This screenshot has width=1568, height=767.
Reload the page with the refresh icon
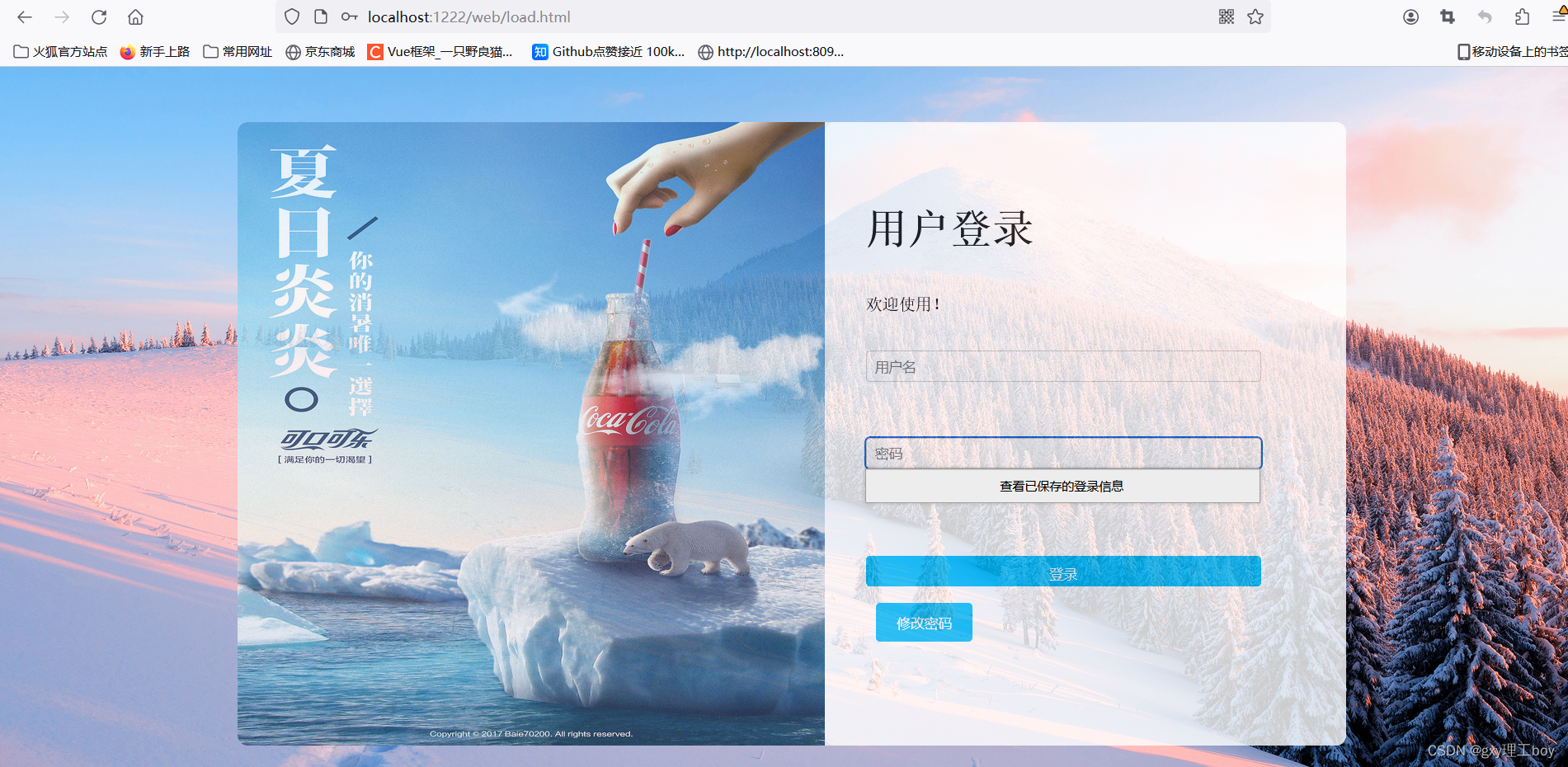point(99,16)
